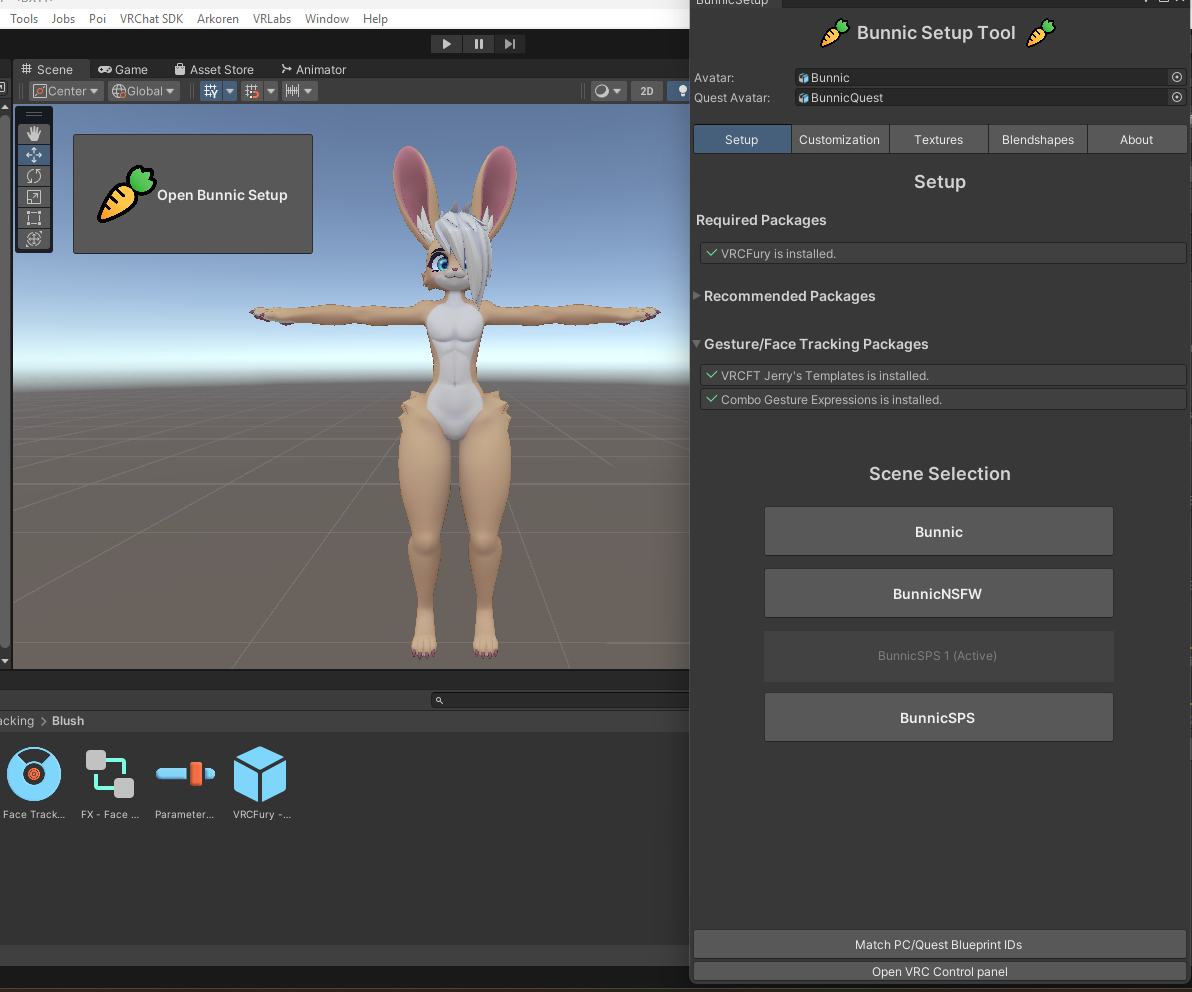Select the combined Transform tool

33,239
